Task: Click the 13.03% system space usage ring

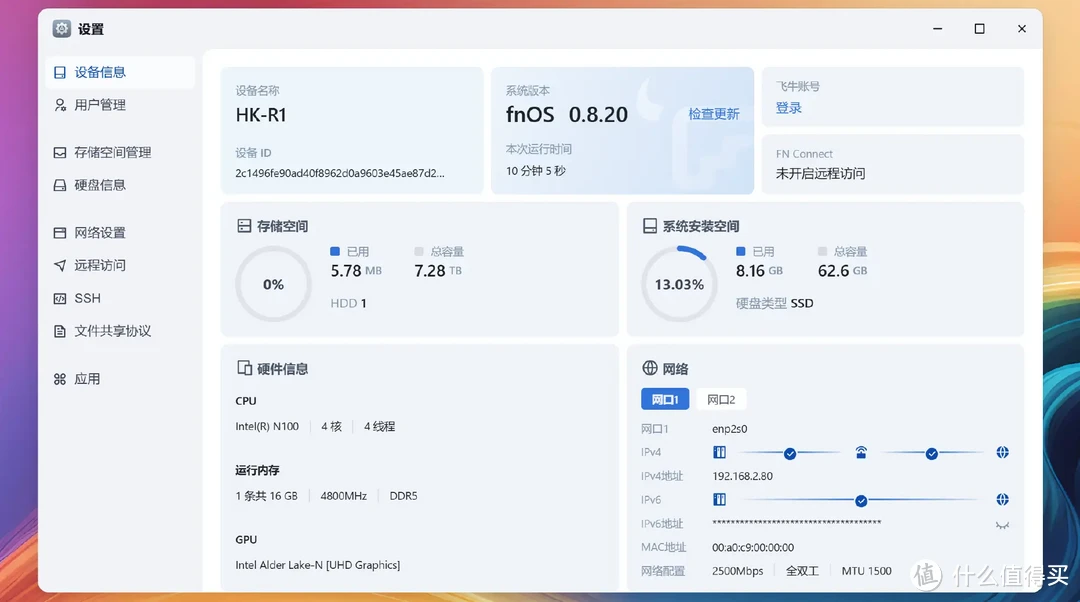Action: [x=679, y=284]
